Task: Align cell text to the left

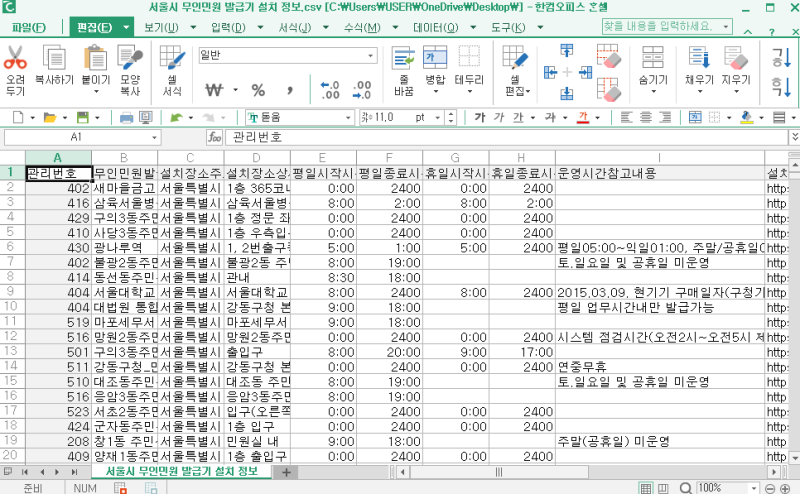Action: [627, 117]
